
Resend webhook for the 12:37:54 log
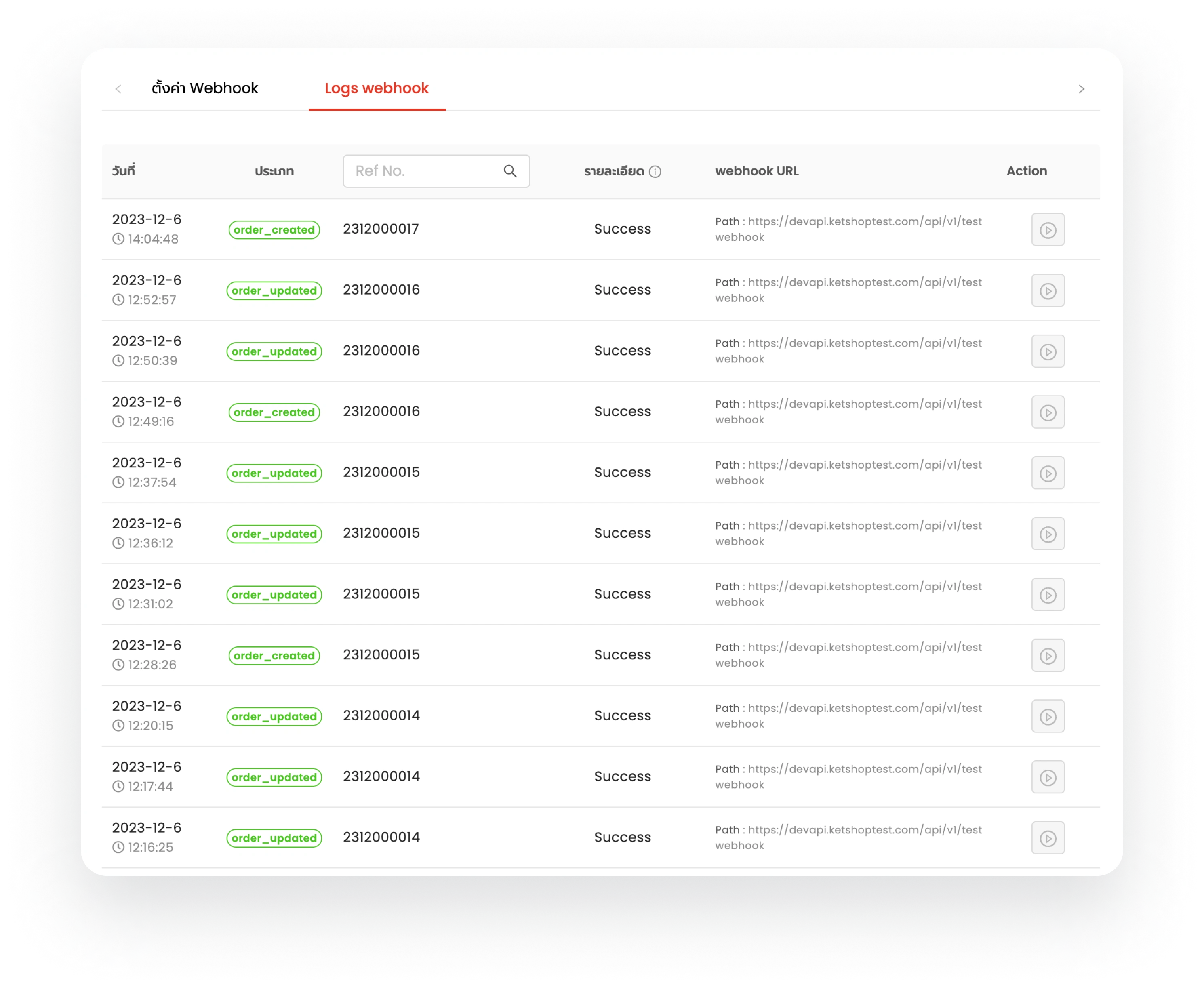pyautogui.click(x=1047, y=473)
